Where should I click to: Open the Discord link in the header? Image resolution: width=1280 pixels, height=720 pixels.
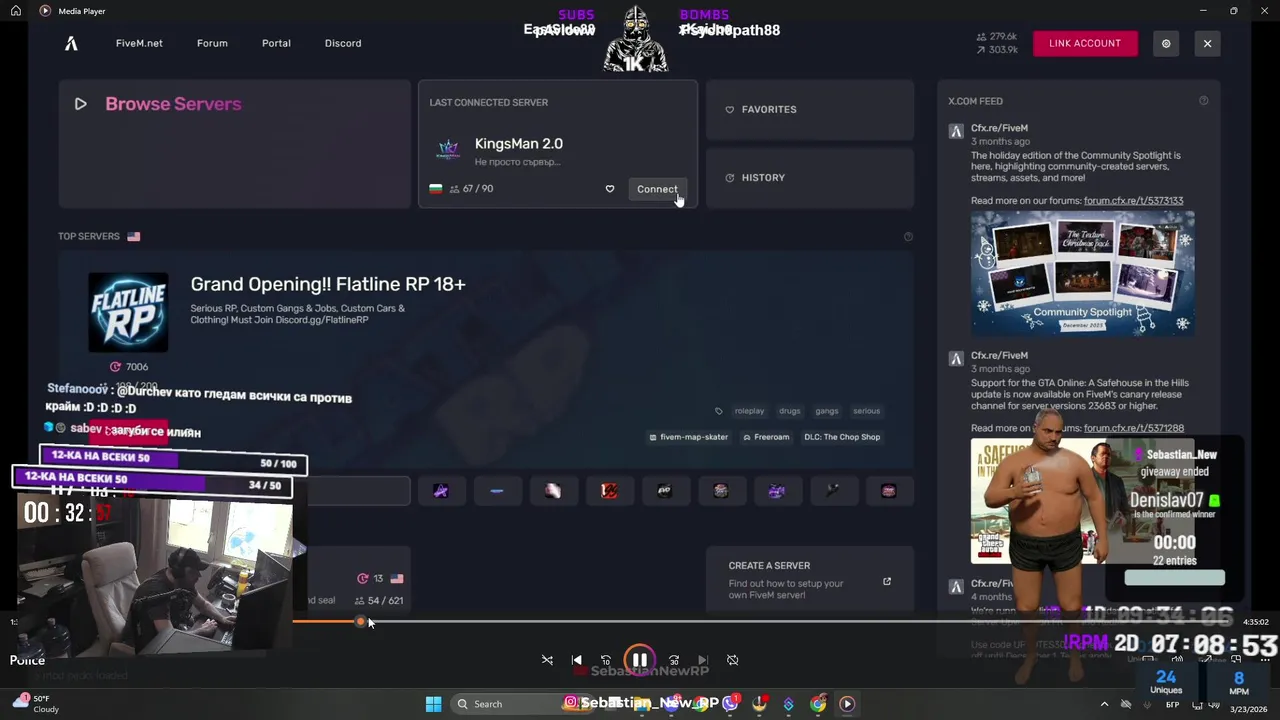coord(343,43)
